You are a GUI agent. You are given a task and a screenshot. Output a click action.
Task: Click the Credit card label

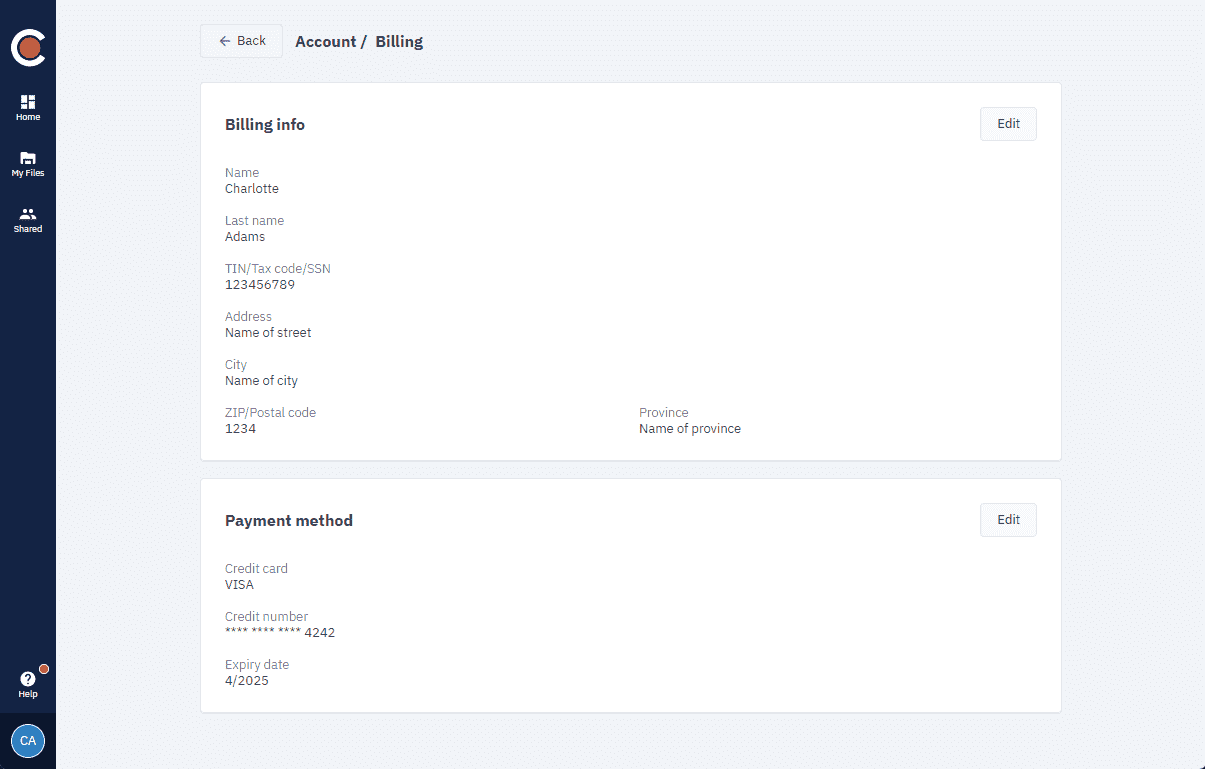point(256,569)
